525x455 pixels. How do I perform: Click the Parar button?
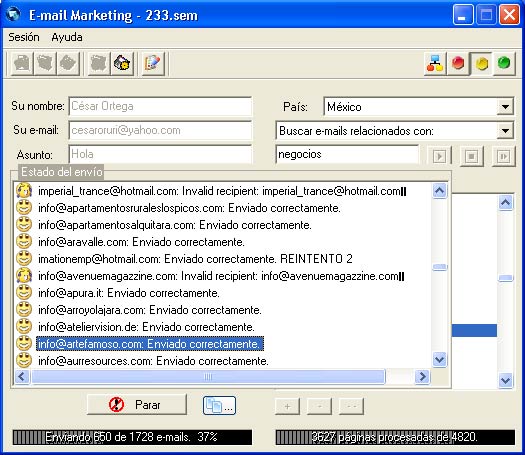[137, 405]
